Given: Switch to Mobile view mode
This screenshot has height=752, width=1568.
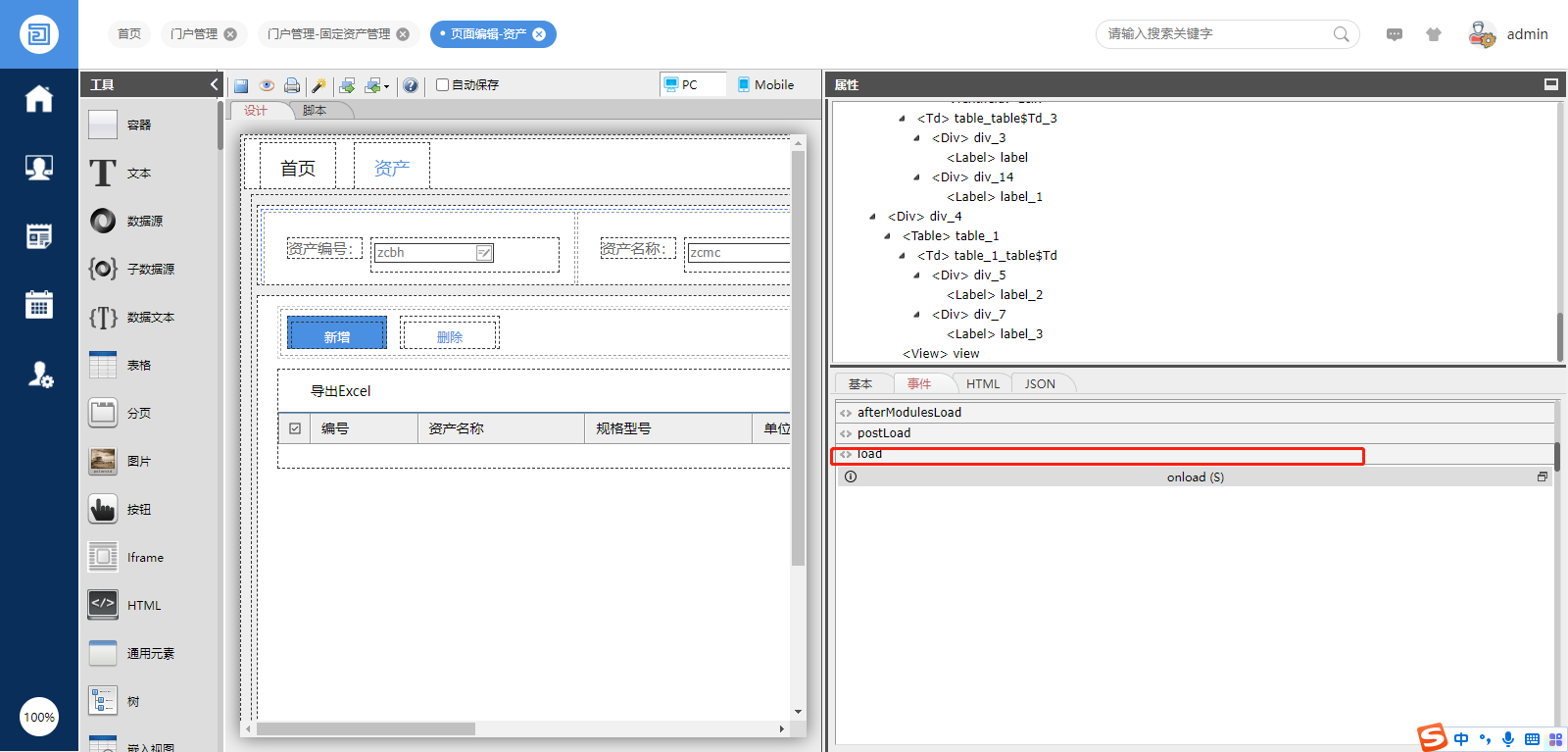Looking at the screenshot, I should point(765,85).
